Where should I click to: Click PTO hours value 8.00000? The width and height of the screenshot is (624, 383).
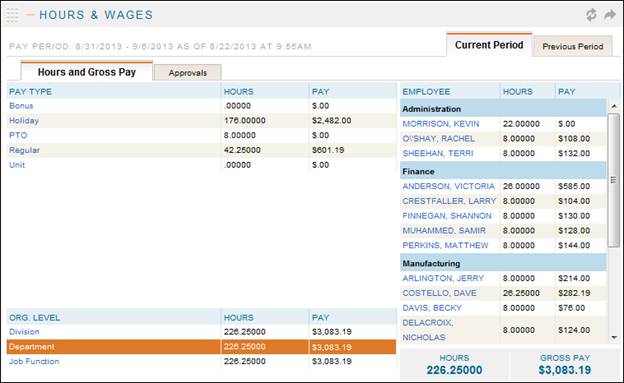click(x=240, y=135)
